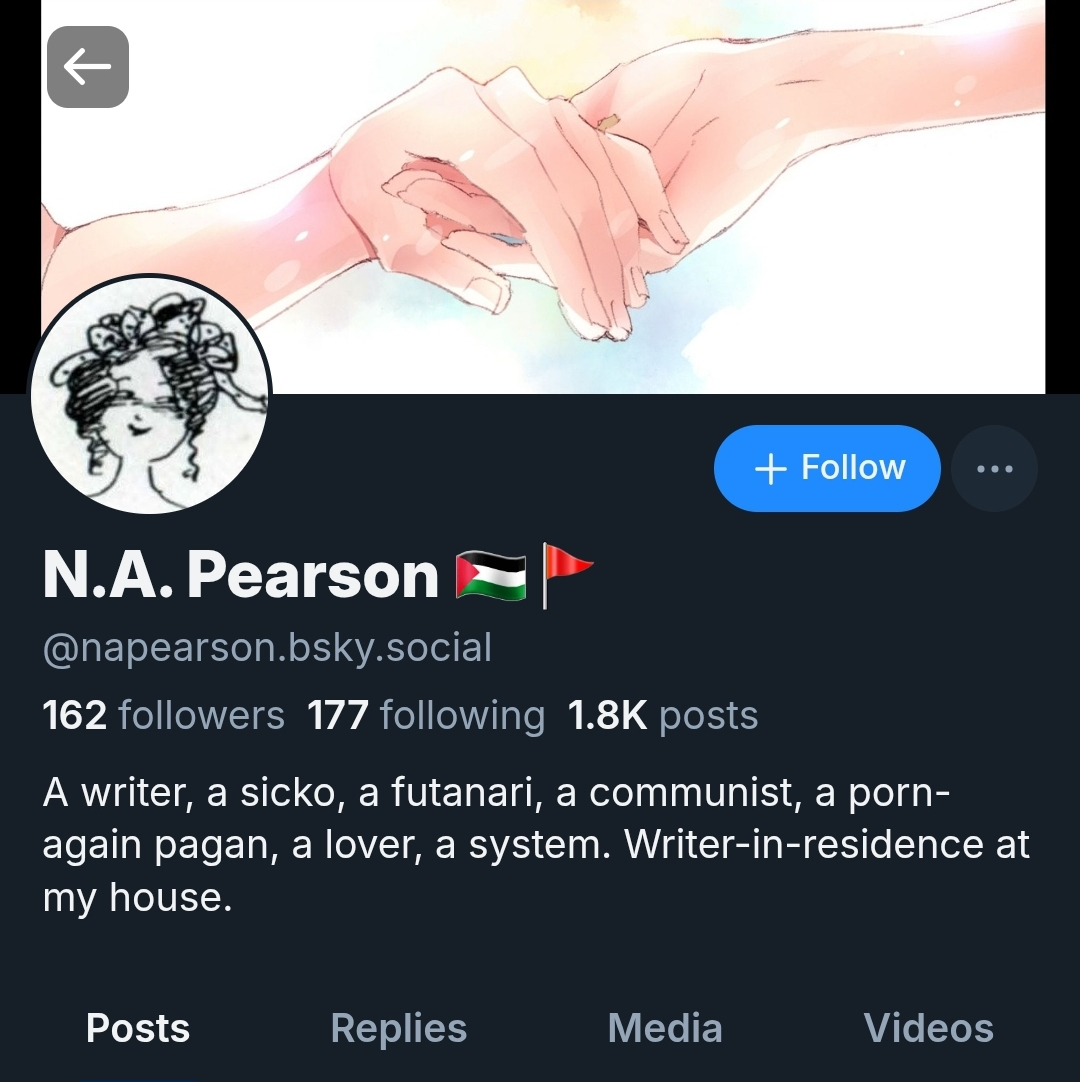
Task: Click the profile bio description text
Action: (536, 845)
